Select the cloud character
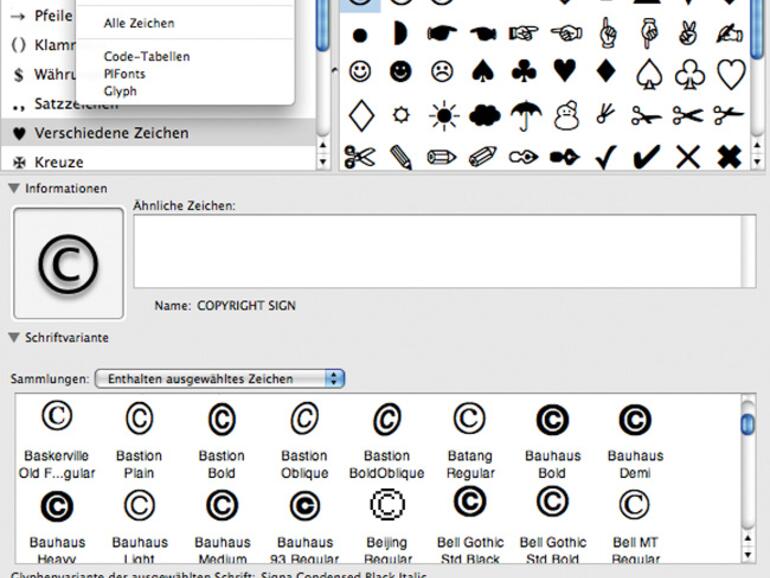The width and height of the screenshot is (770, 578). click(x=485, y=116)
